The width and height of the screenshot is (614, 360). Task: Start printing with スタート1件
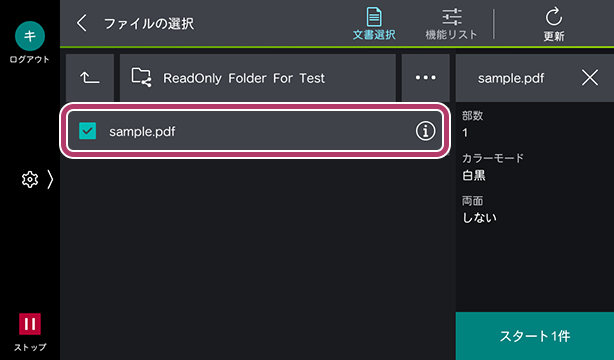pyautogui.click(x=535, y=336)
